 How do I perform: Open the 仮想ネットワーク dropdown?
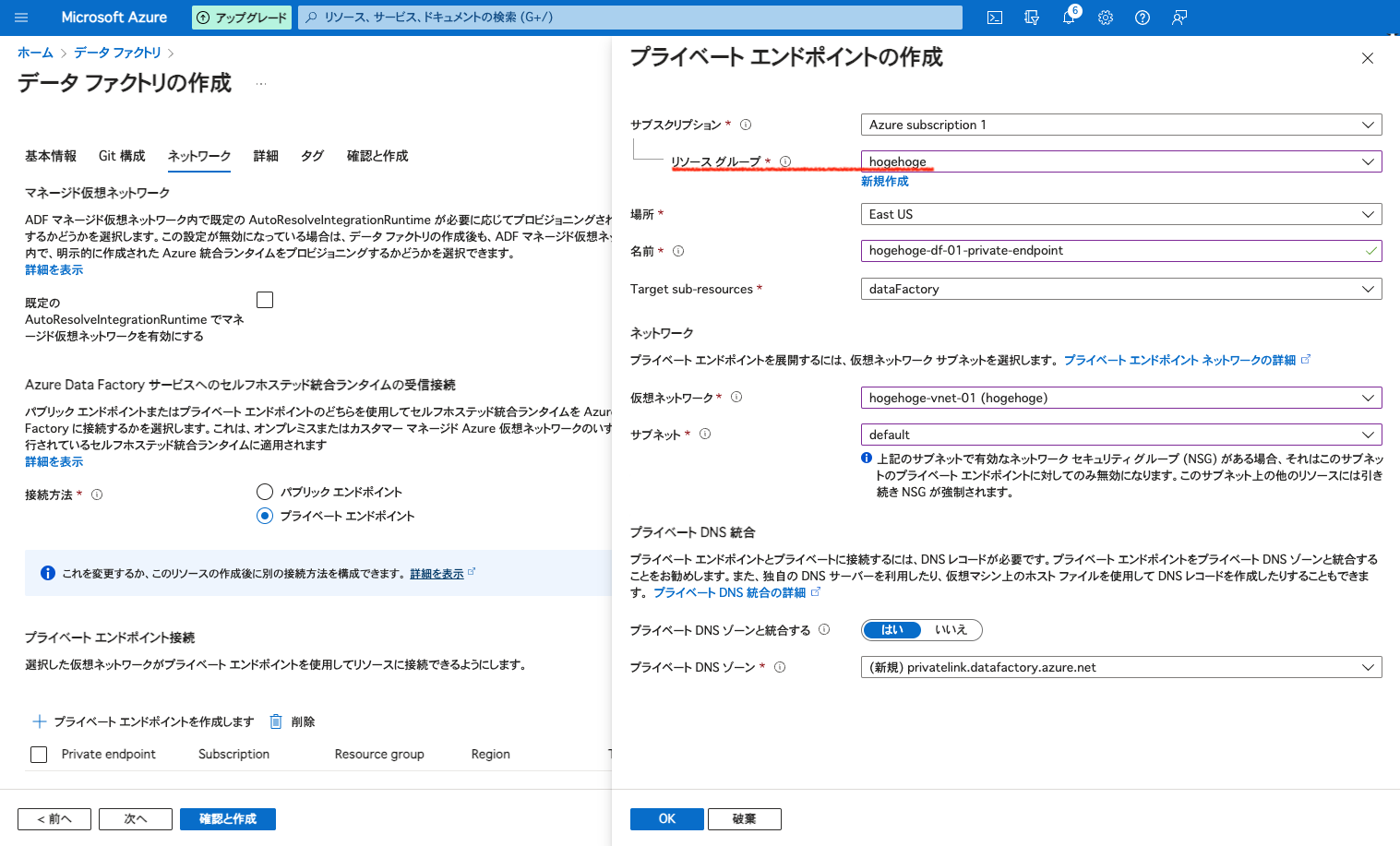1121,398
